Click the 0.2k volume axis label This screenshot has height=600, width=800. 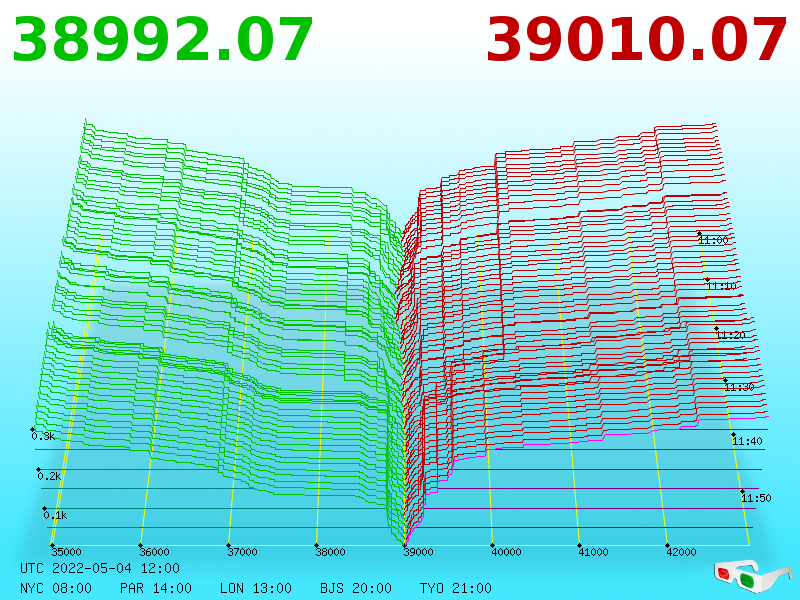tap(49, 477)
